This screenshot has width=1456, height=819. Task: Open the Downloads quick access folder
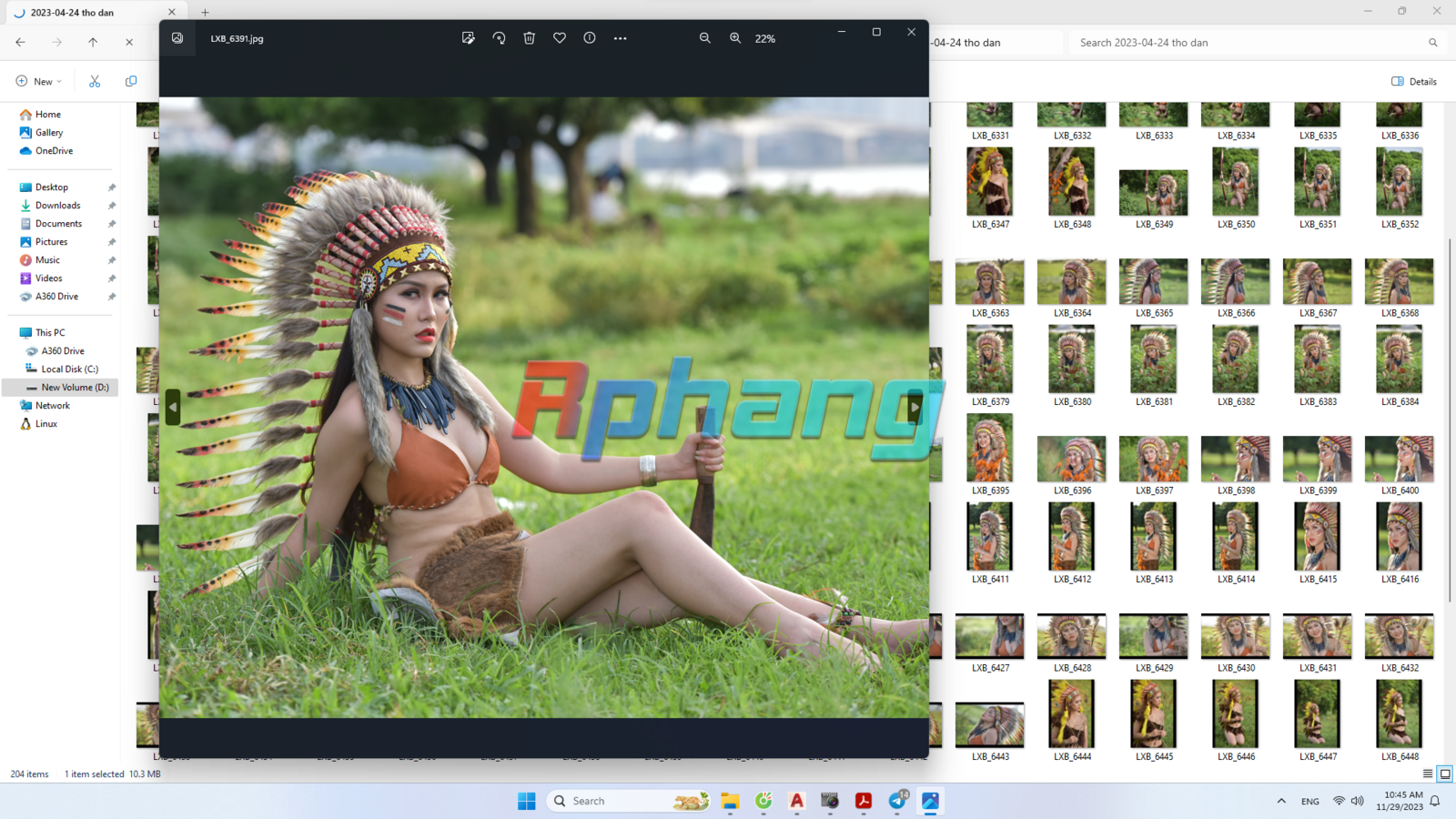(59, 206)
